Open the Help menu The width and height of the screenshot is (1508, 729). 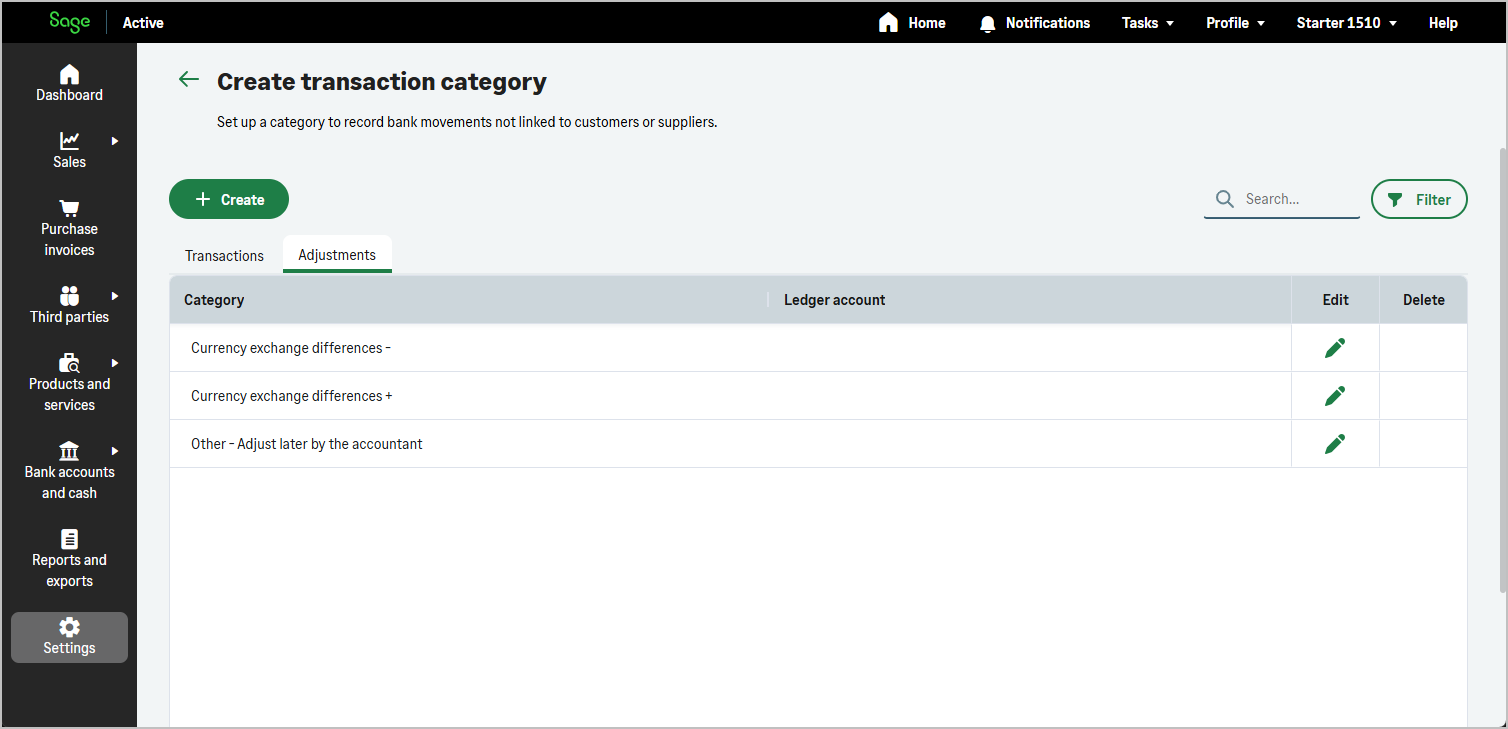[1443, 22]
